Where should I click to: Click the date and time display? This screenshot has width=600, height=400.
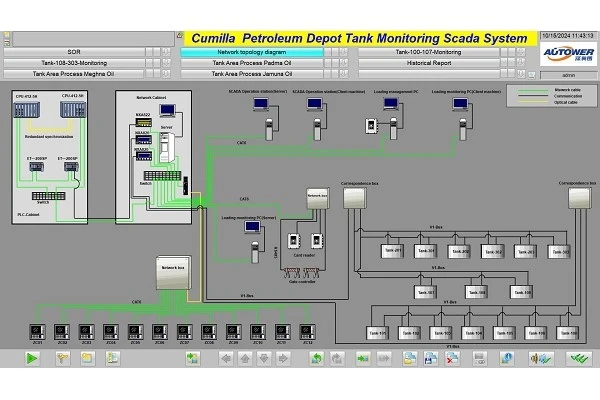(x=568, y=36)
